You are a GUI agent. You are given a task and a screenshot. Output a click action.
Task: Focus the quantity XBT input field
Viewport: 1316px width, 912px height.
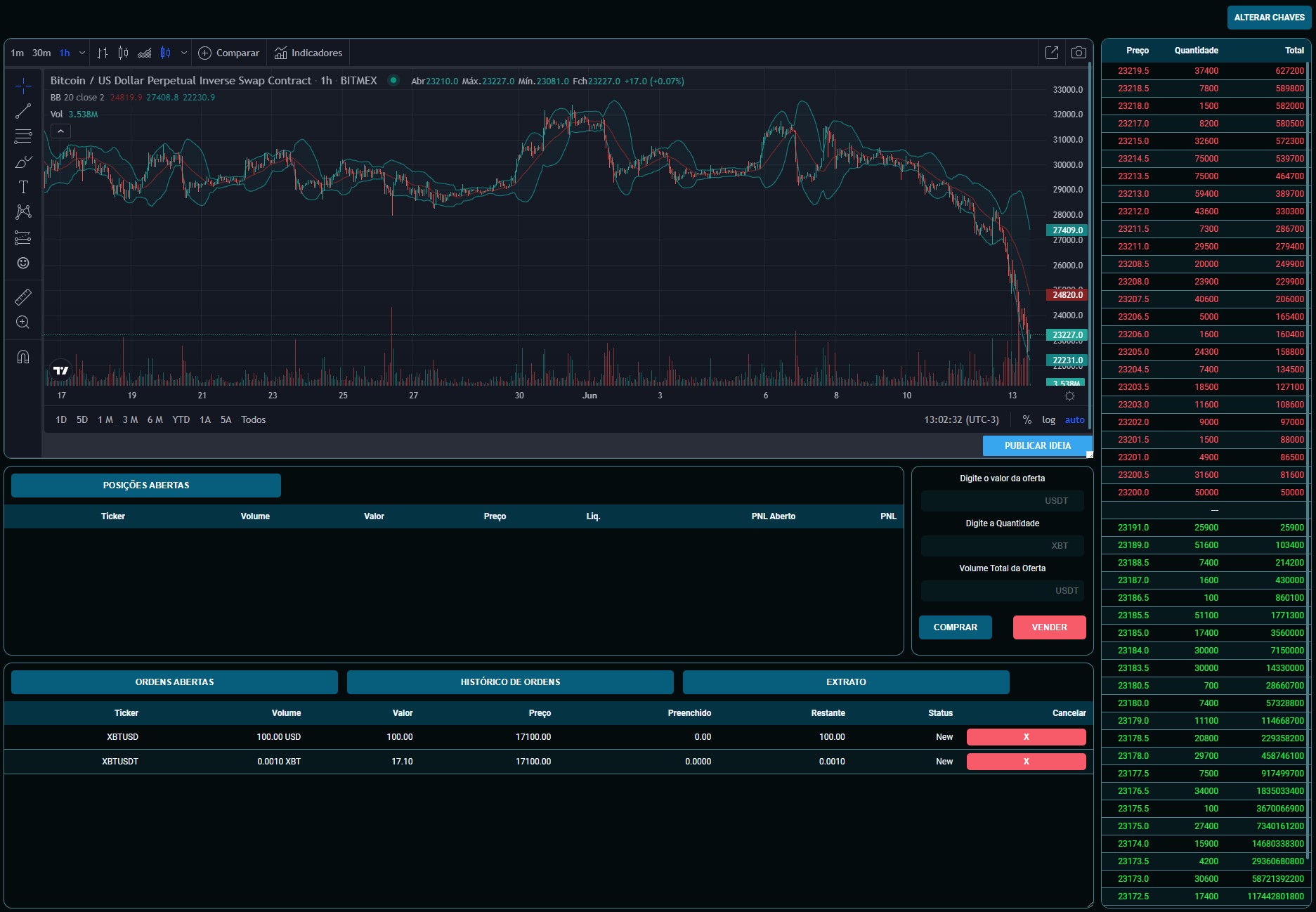point(1003,546)
